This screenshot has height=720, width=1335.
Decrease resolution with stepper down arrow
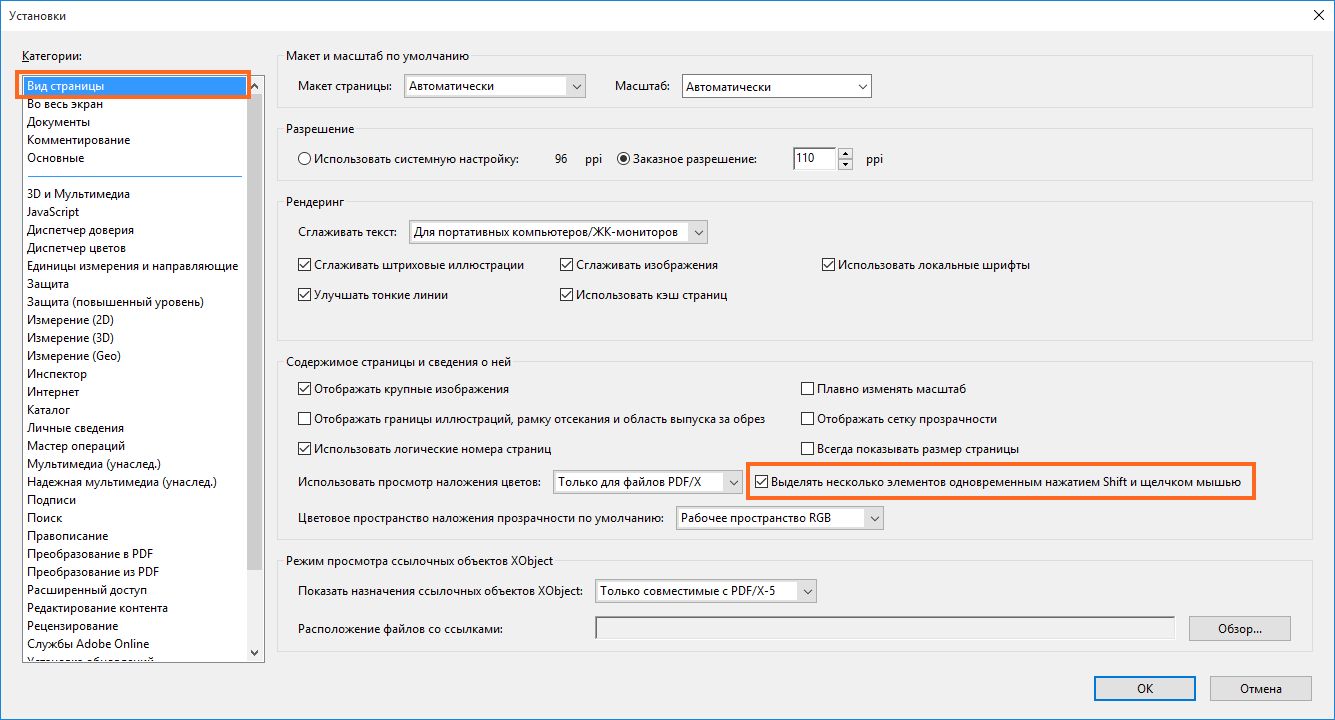tap(846, 164)
